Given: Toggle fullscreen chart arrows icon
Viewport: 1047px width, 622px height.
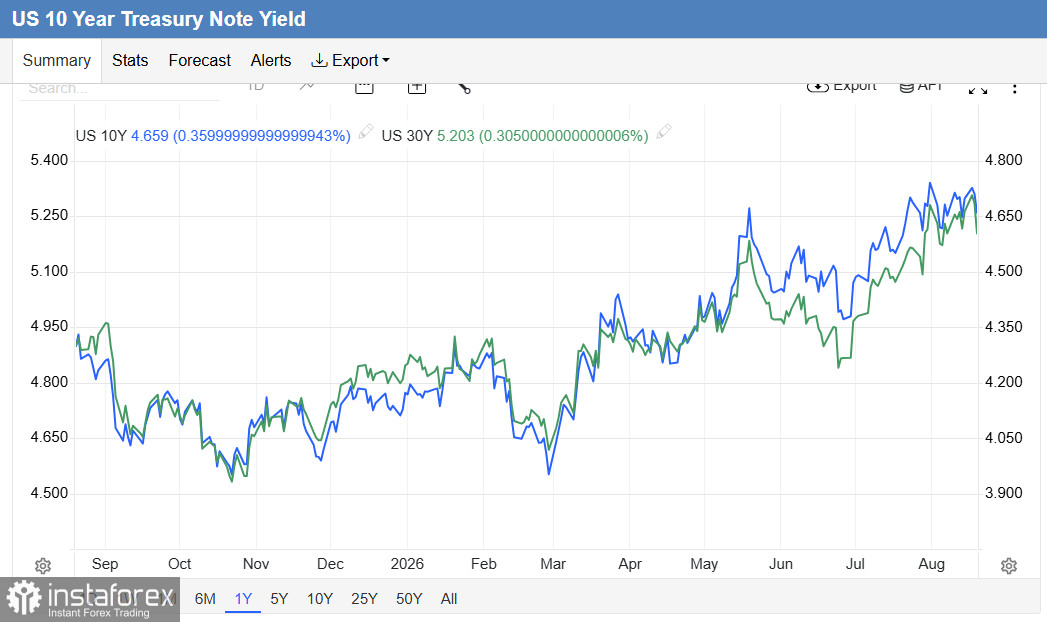Looking at the screenshot, I should (978, 89).
